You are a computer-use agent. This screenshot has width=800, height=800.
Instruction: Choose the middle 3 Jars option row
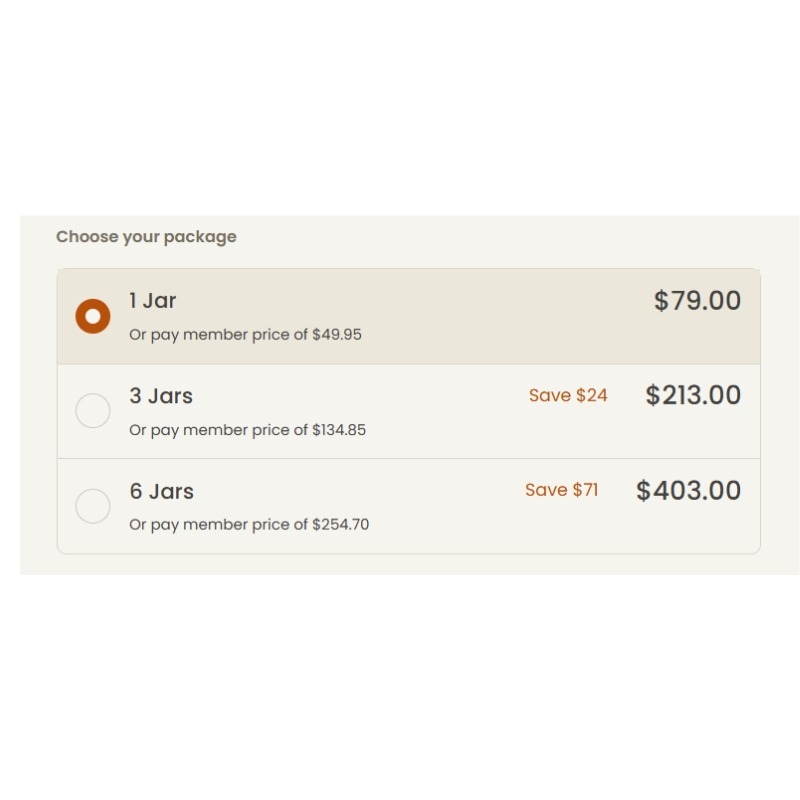[400, 412]
